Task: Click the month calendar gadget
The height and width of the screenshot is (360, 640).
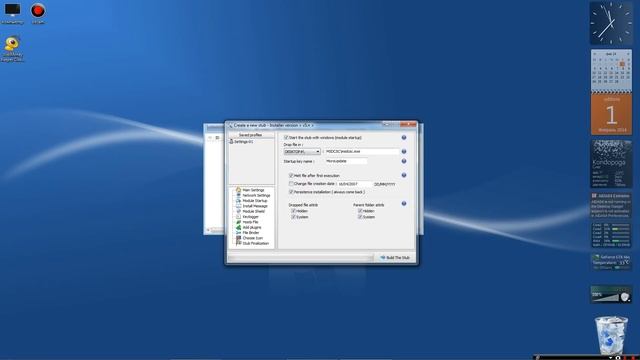Action: click(611, 70)
